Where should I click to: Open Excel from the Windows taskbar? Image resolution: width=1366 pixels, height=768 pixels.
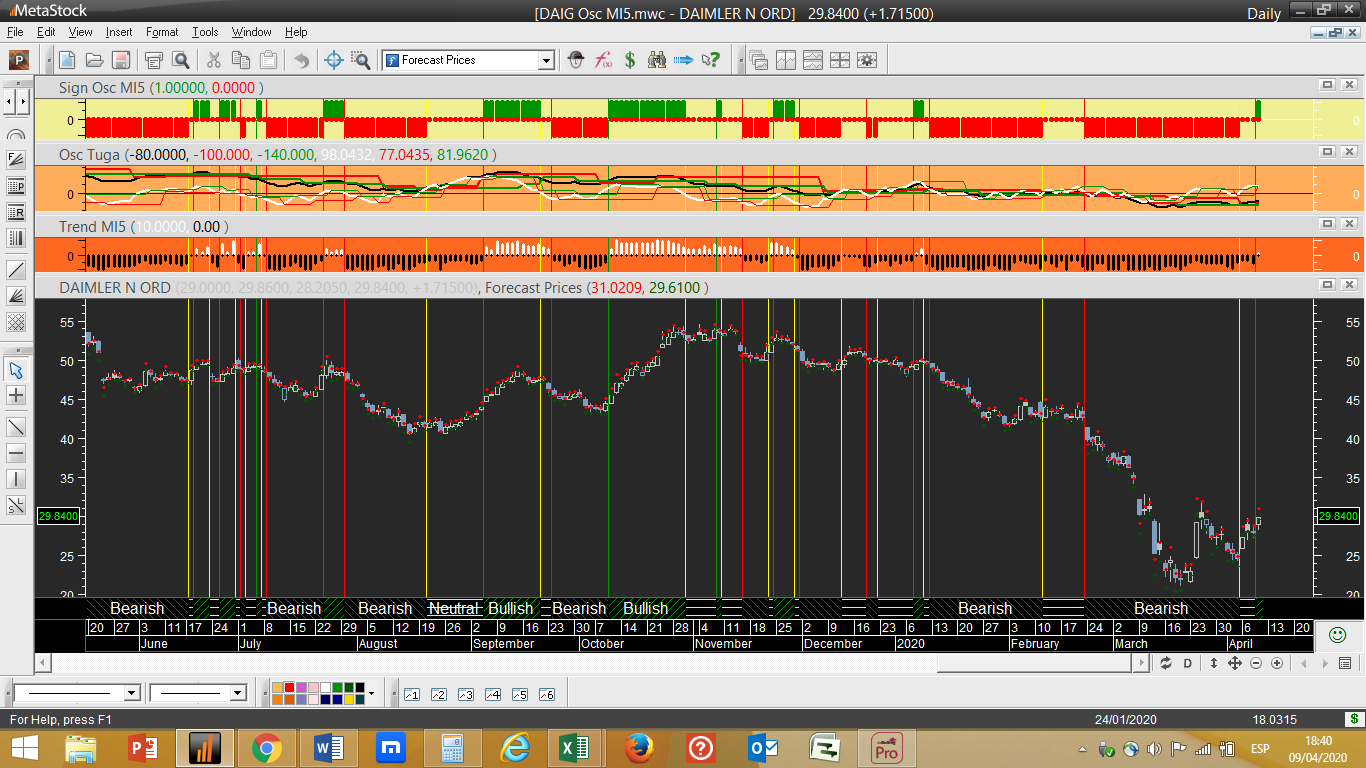tap(574, 747)
